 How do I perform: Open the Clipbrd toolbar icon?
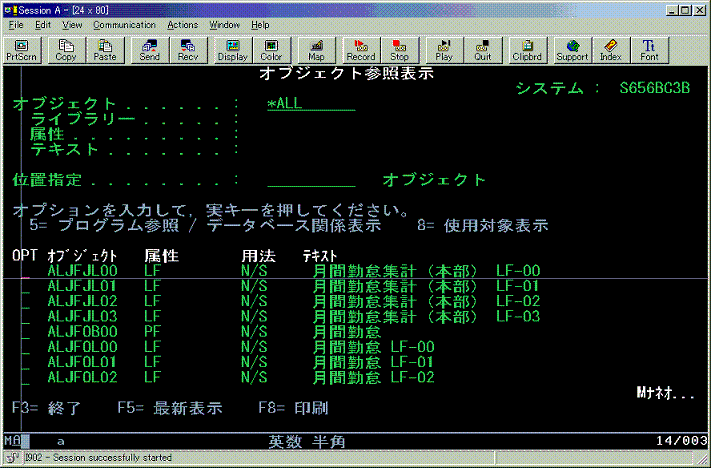click(x=527, y=50)
